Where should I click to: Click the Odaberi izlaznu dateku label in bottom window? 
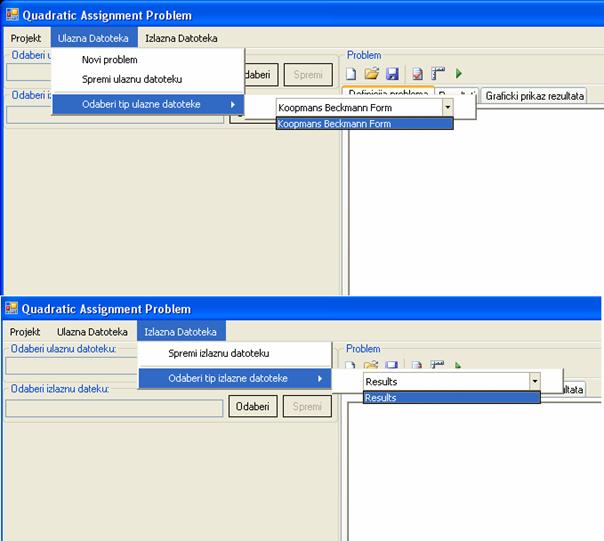pos(60,388)
